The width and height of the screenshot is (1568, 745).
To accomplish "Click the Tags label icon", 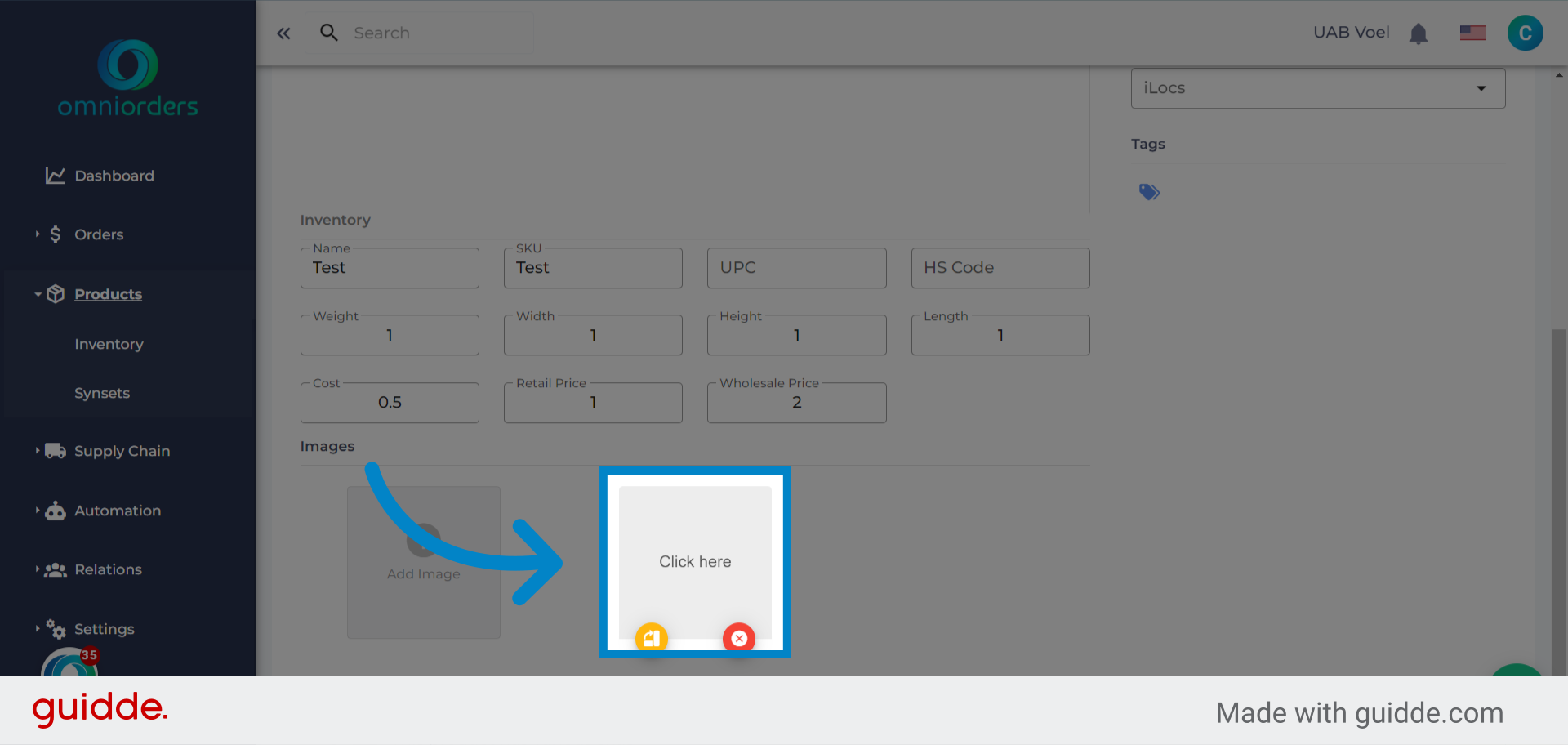I will (1149, 191).
